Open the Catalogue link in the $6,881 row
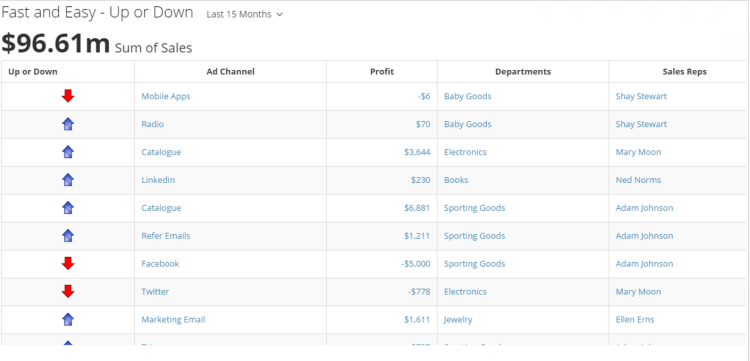 tap(161, 208)
